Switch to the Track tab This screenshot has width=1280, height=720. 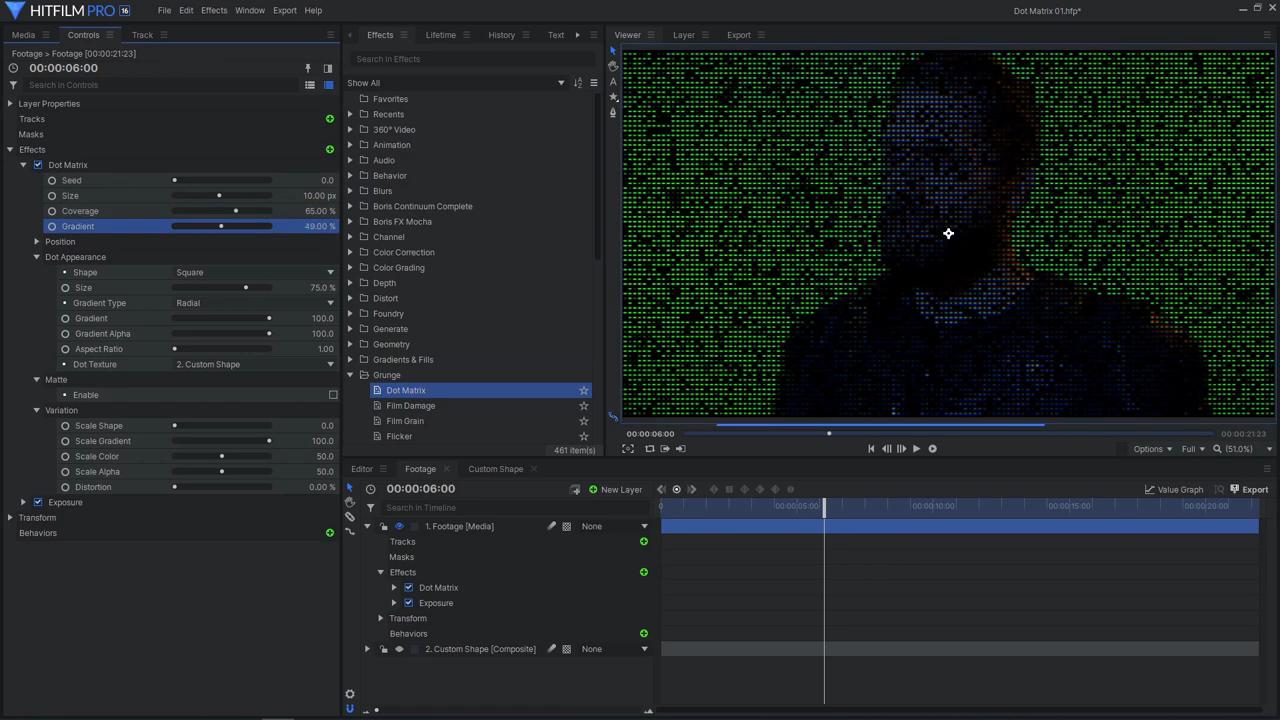[x=142, y=35]
